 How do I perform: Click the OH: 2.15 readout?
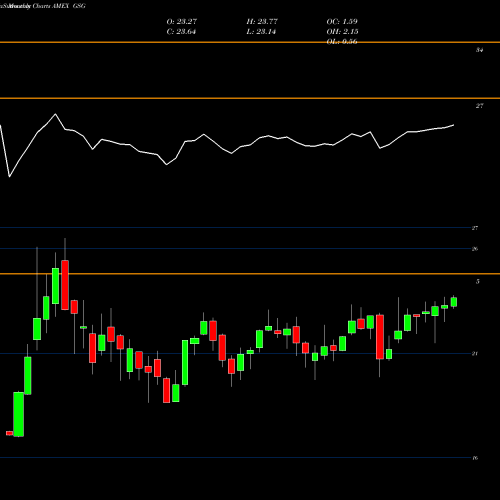click(342, 32)
